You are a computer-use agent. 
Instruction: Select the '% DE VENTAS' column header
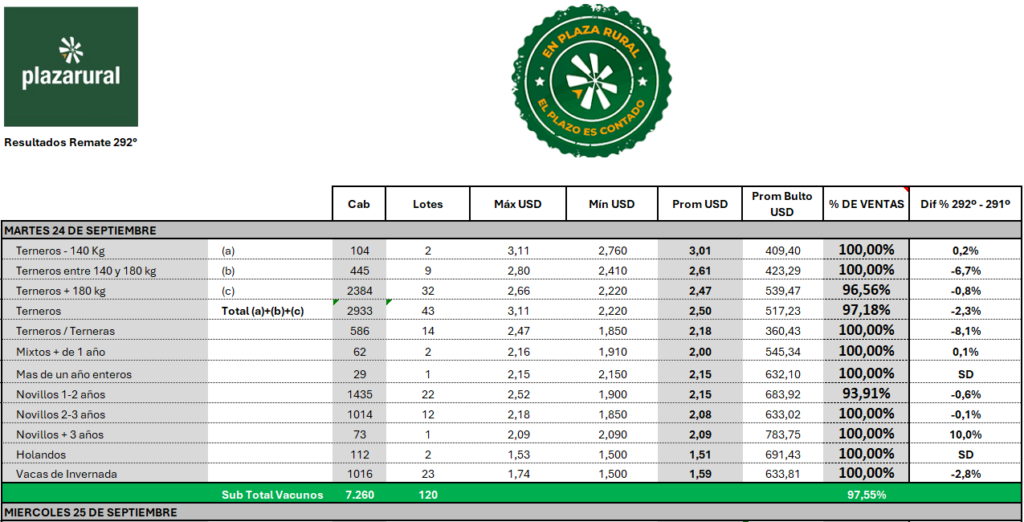point(866,204)
